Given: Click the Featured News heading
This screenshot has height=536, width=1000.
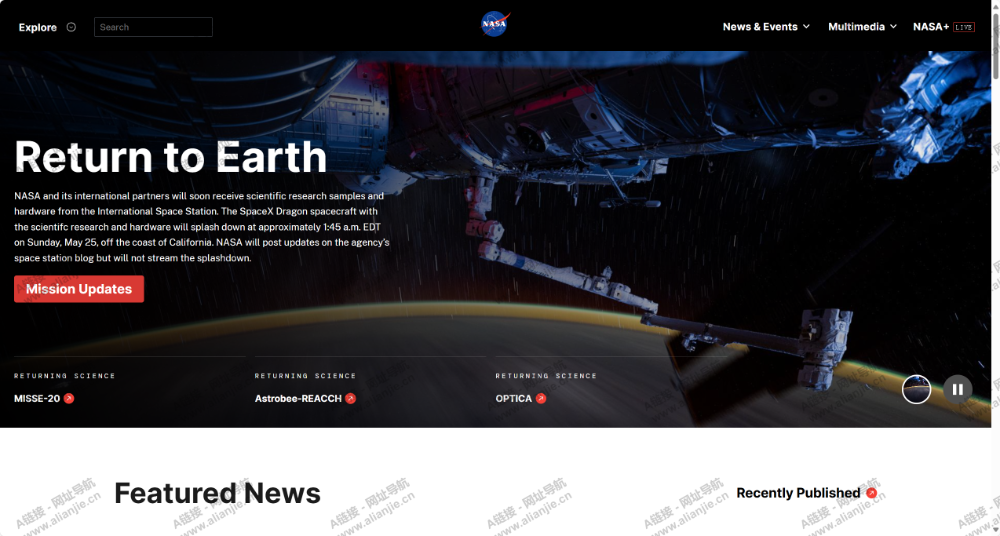Looking at the screenshot, I should [217, 493].
